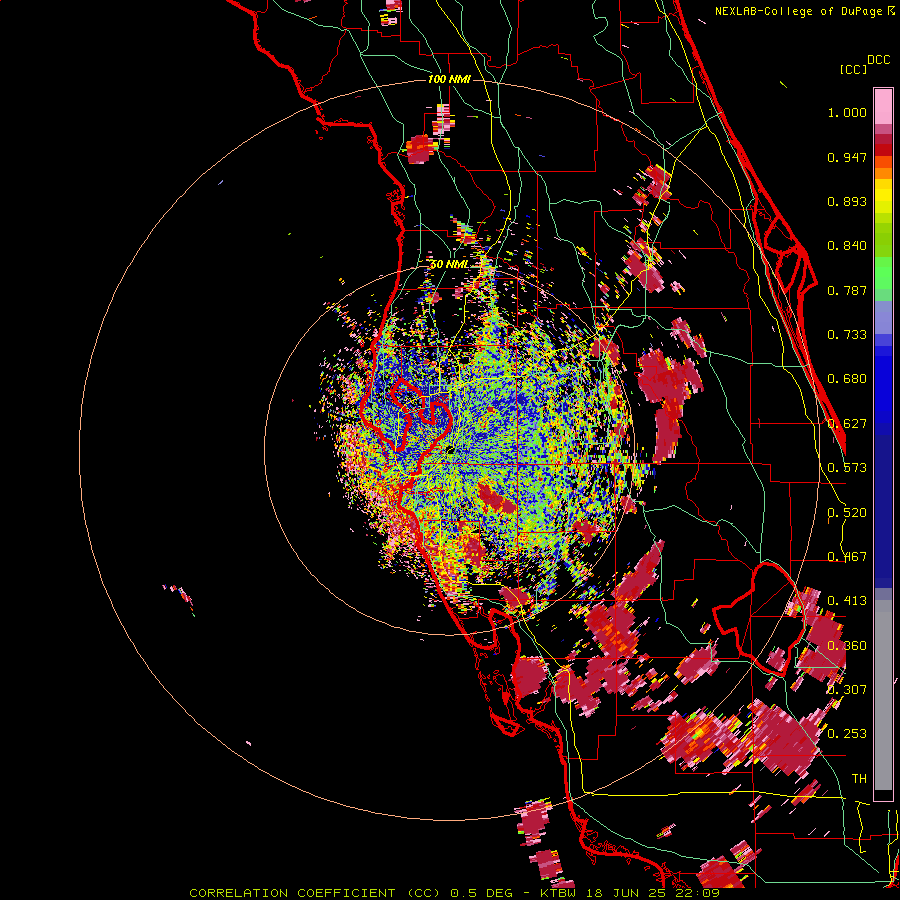Viewport: 900px width, 900px height.
Task: Pick the light pink band of color scale
Action: [883, 107]
